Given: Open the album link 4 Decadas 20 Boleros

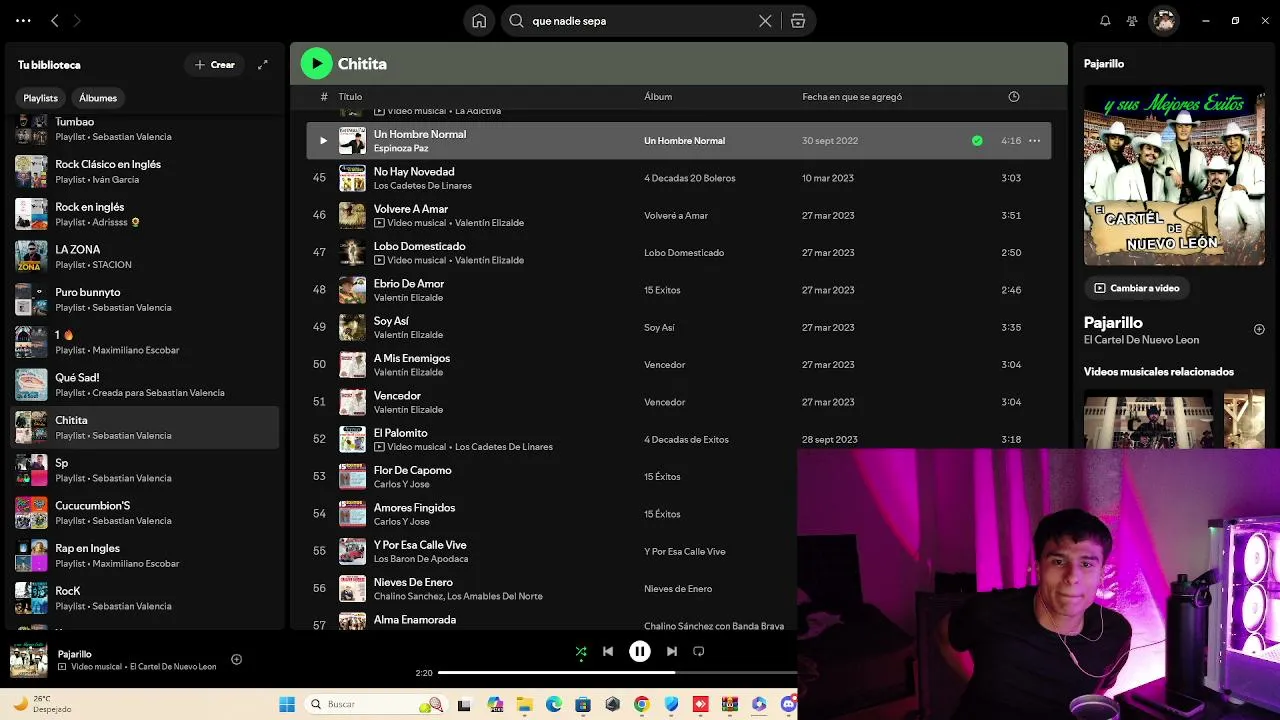Looking at the screenshot, I should click(x=690, y=178).
